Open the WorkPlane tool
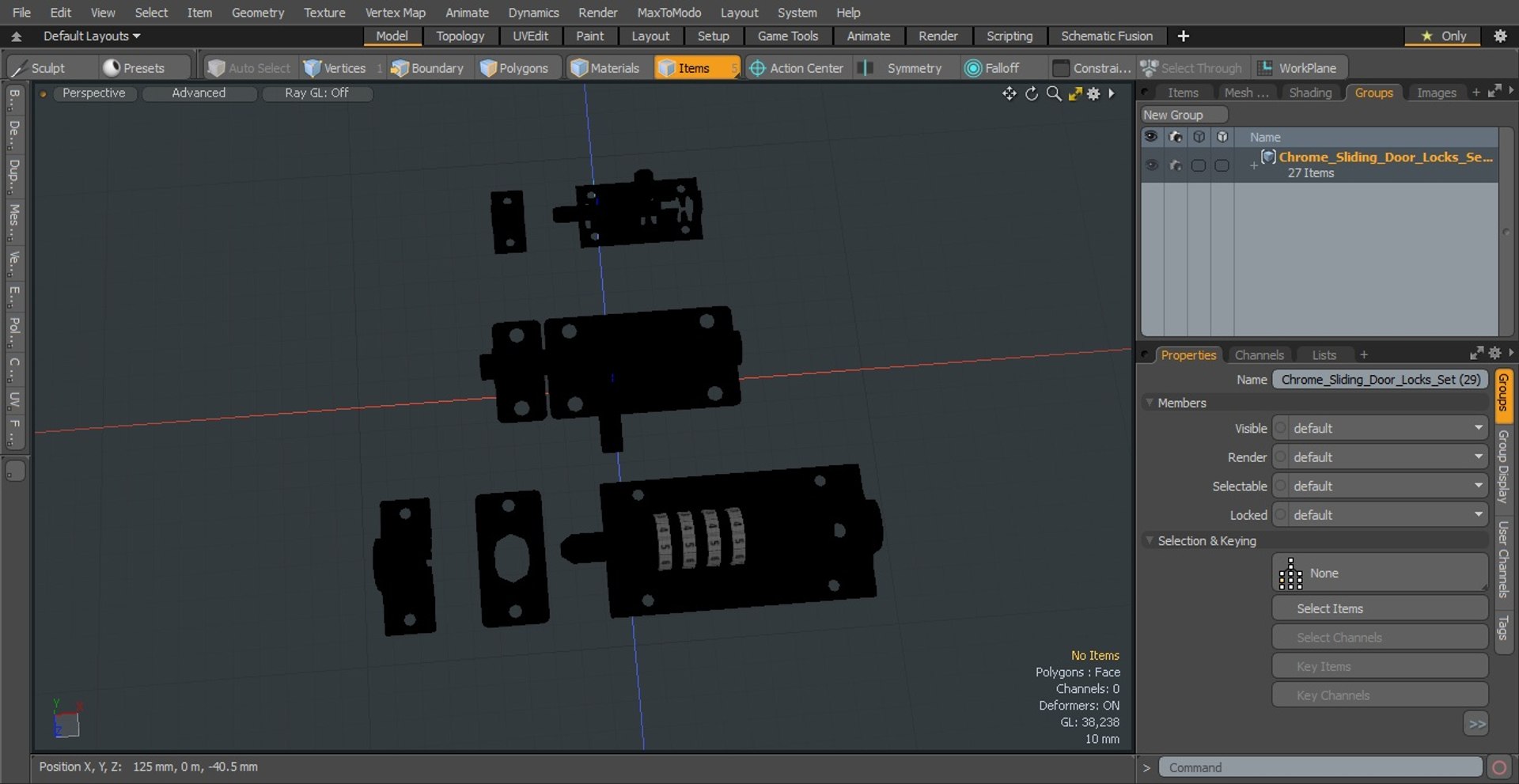The width and height of the screenshot is (1519, 784). [1300, 68]
